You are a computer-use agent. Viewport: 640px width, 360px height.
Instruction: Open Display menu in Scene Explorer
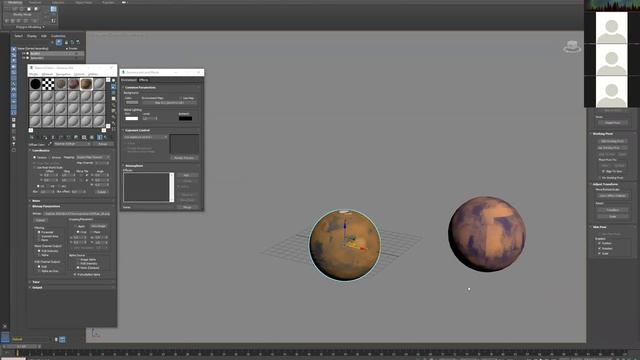click(31, 36)
